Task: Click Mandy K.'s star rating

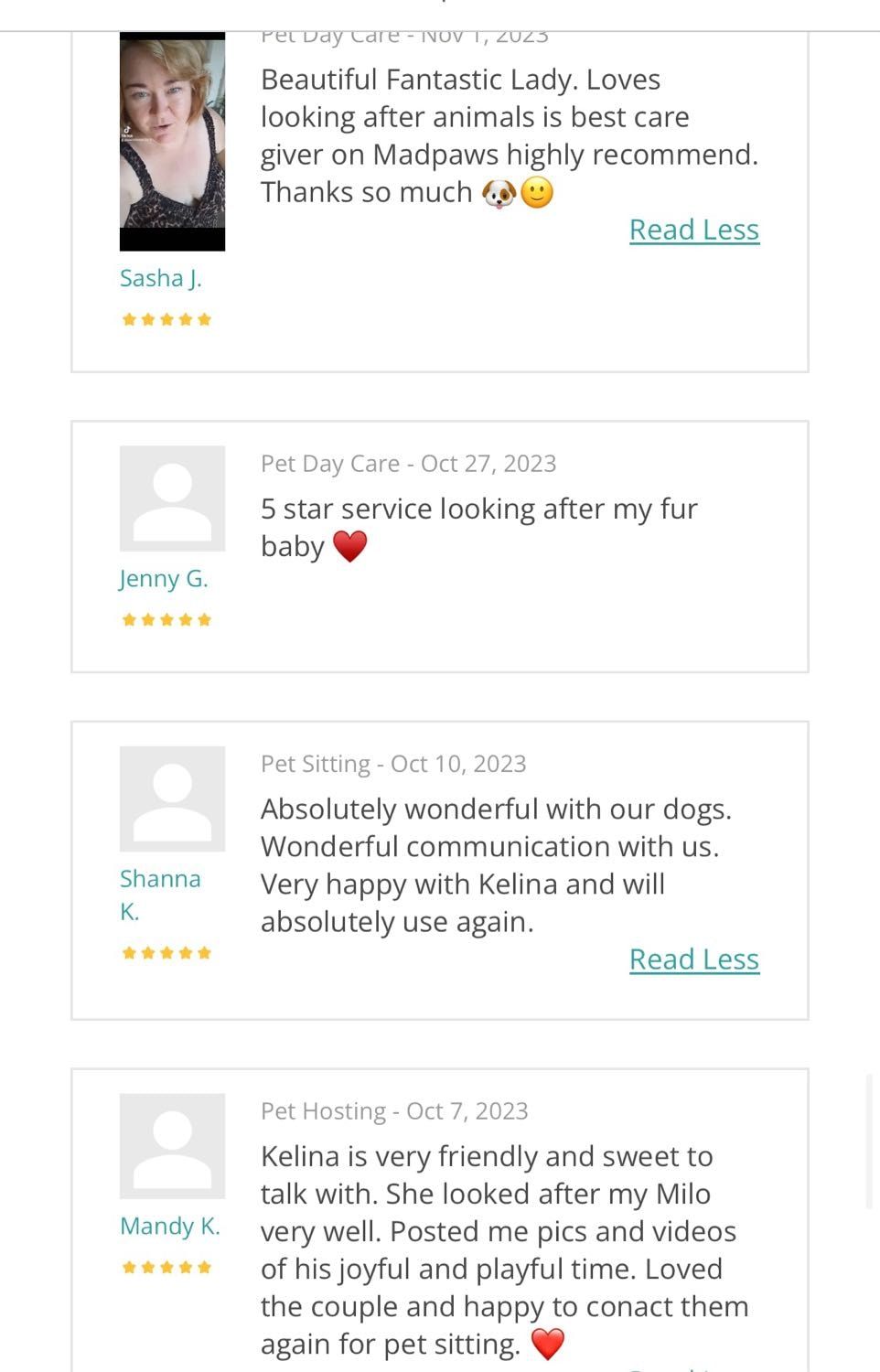Action: pyautogui.click(x=166, y=1268)
